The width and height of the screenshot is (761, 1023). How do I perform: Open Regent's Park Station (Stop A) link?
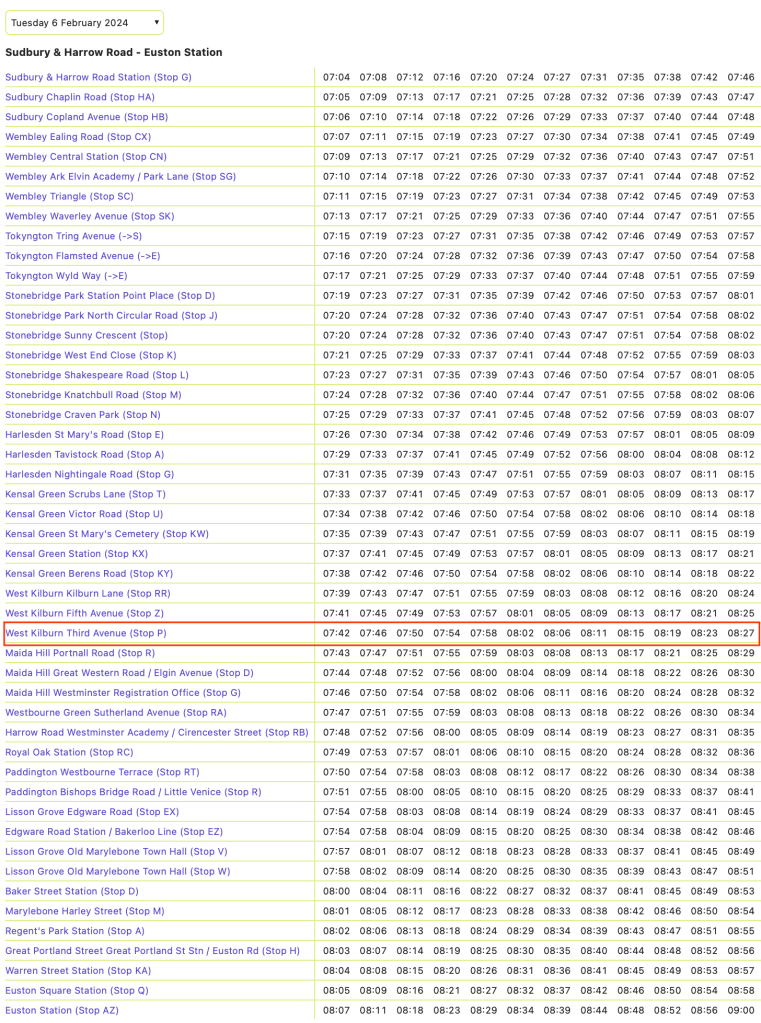click(x=75, y=931)
